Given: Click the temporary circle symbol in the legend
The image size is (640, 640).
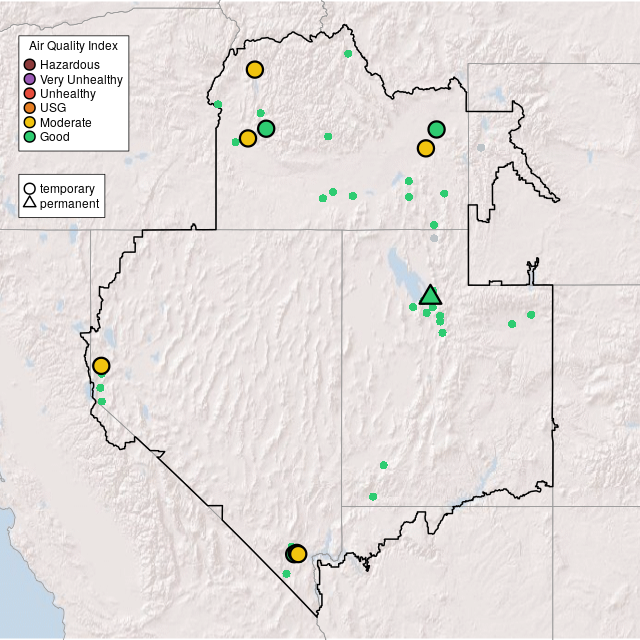Looking at the screenshot, I should [x=30, y=188].
